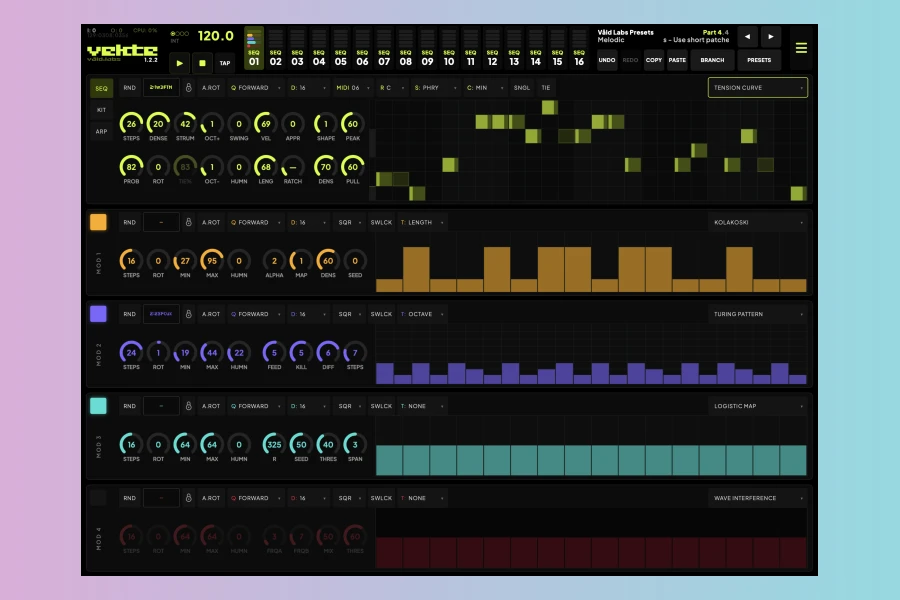Screen dimensions: 900x600
Task: Click the MOD 3 THRES knob showing 40
Action: click(328, 444)
